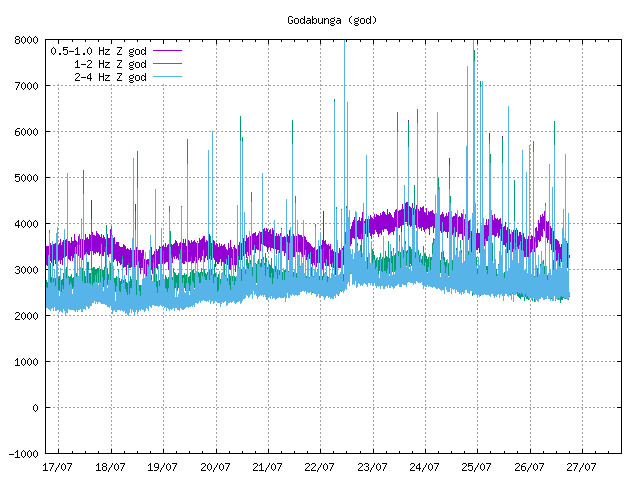Click the -1000 y-axis value label

[24, 454]
